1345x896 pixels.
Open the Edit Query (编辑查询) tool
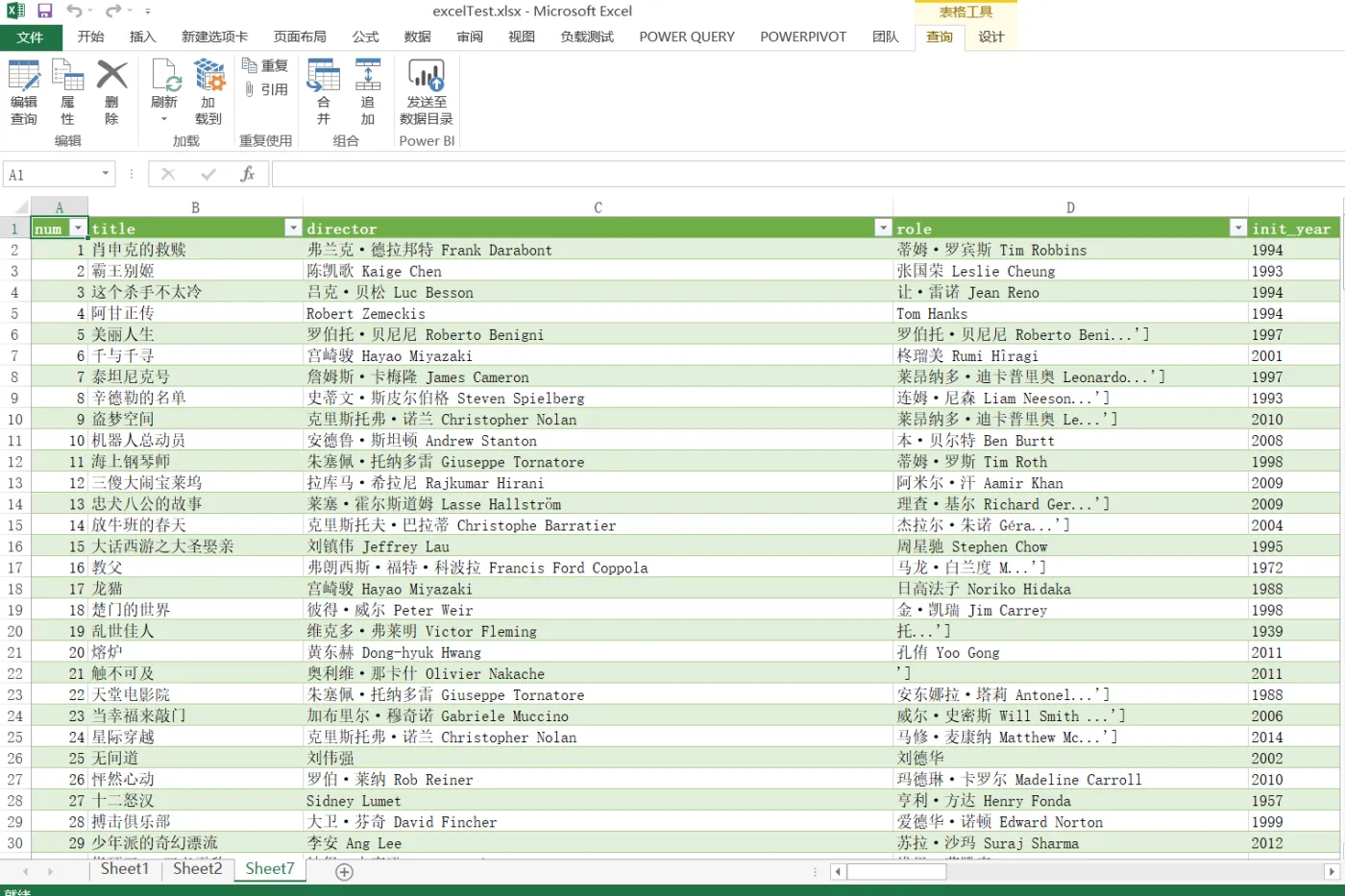tap(24, 92)
